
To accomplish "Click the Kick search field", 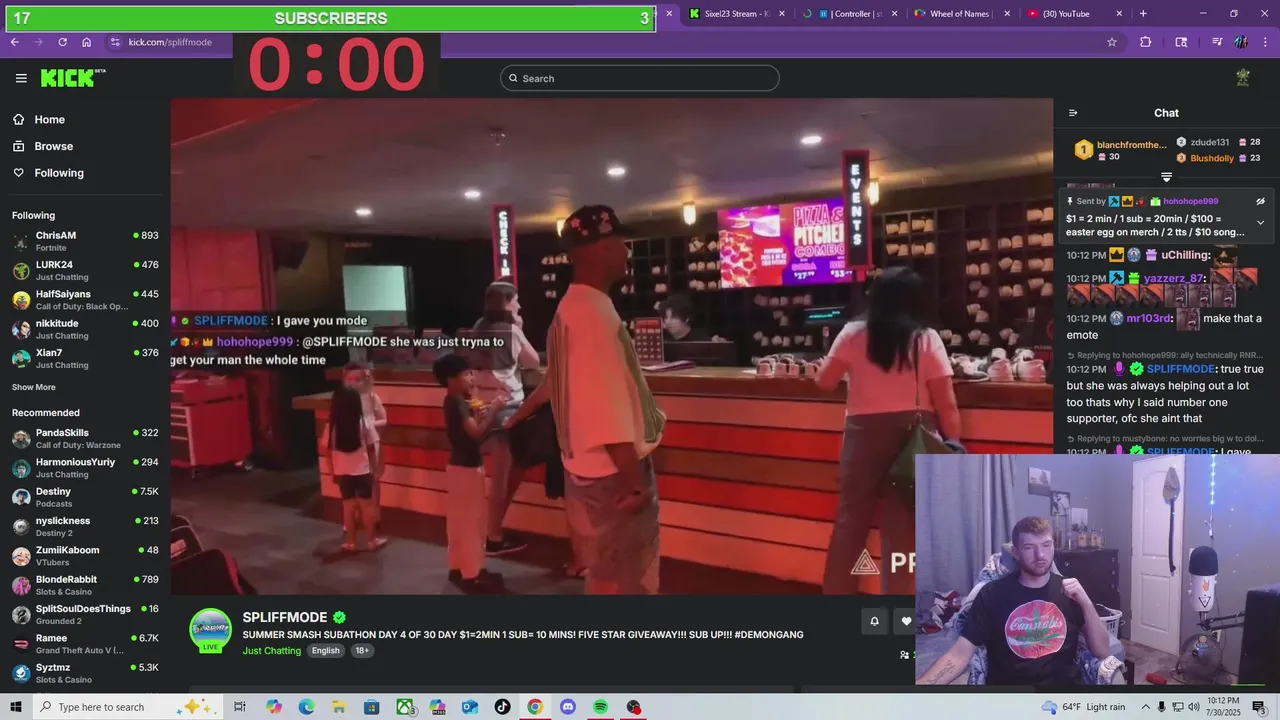I will (640, 78).
